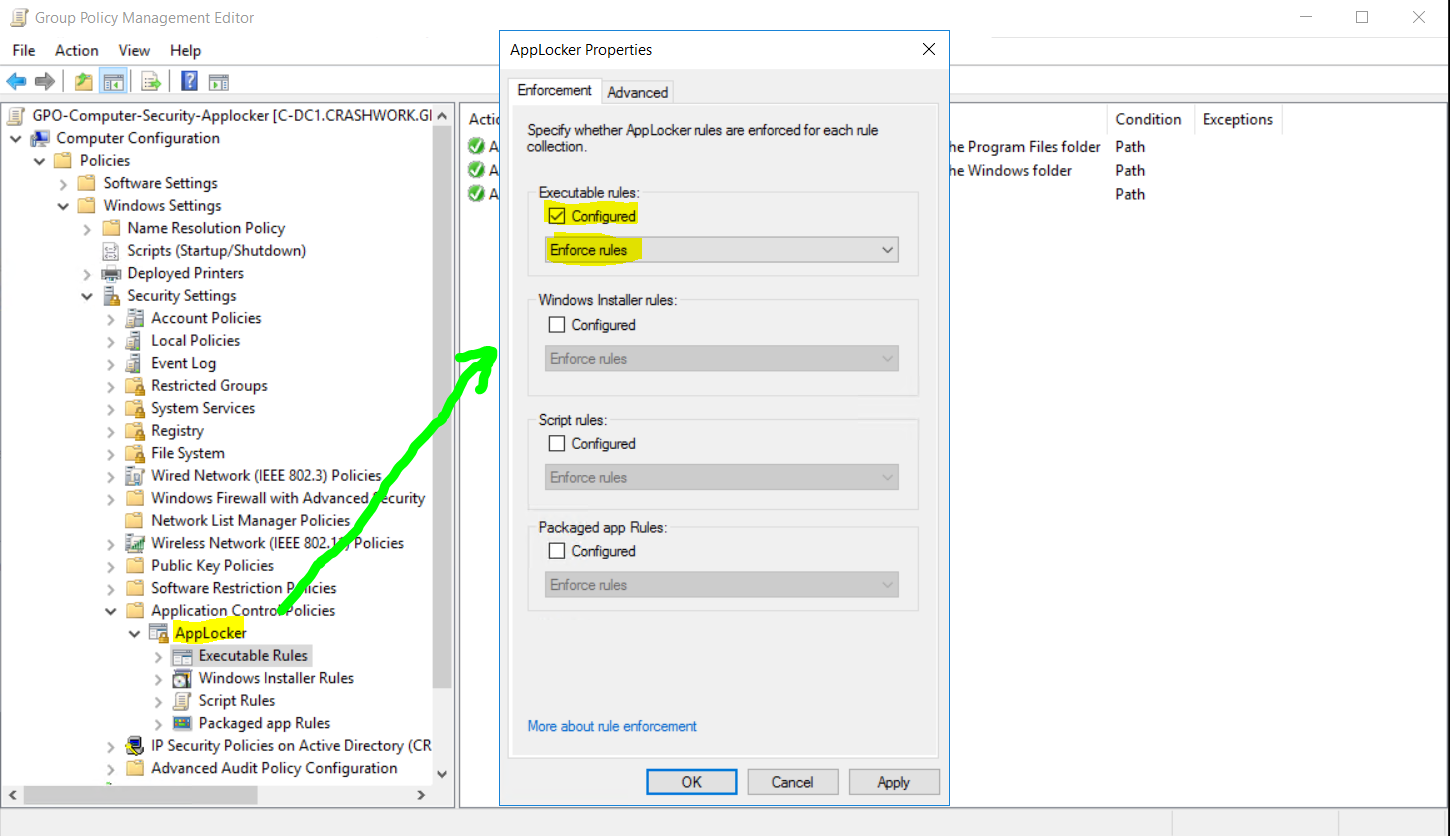Collapse the Computer Configuration node

pyautogui.click(x=16, y=138)
